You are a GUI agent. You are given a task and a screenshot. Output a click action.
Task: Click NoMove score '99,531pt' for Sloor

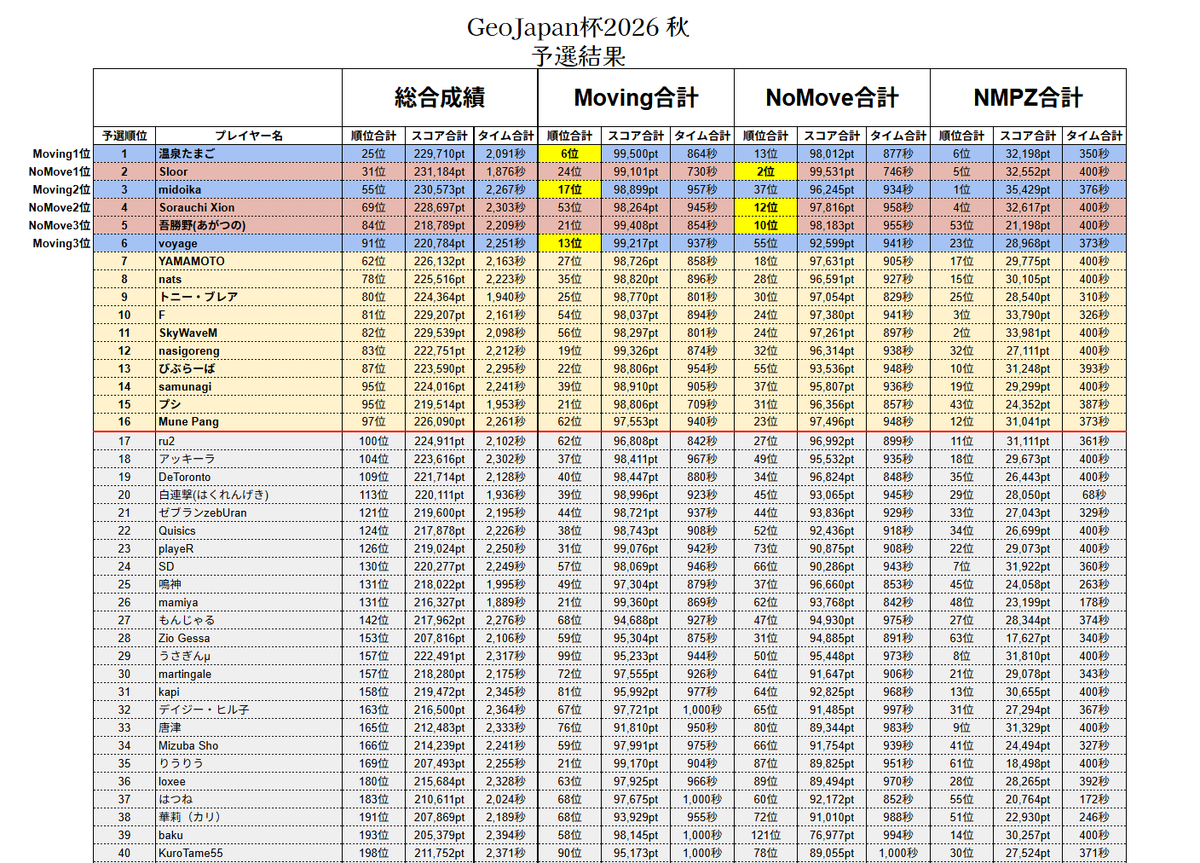point(832,172)
